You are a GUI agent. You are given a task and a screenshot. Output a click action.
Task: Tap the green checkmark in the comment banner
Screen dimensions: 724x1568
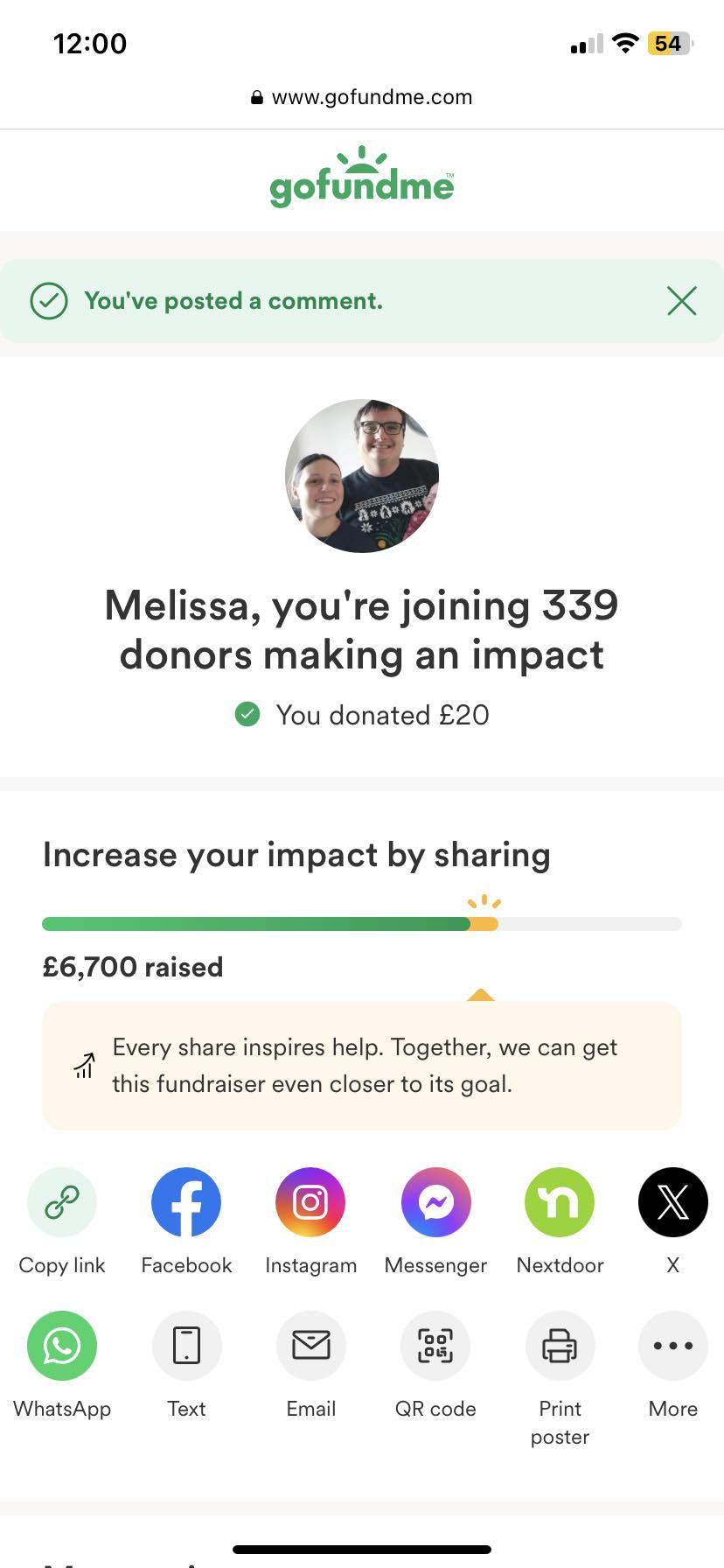pos(49,301)
